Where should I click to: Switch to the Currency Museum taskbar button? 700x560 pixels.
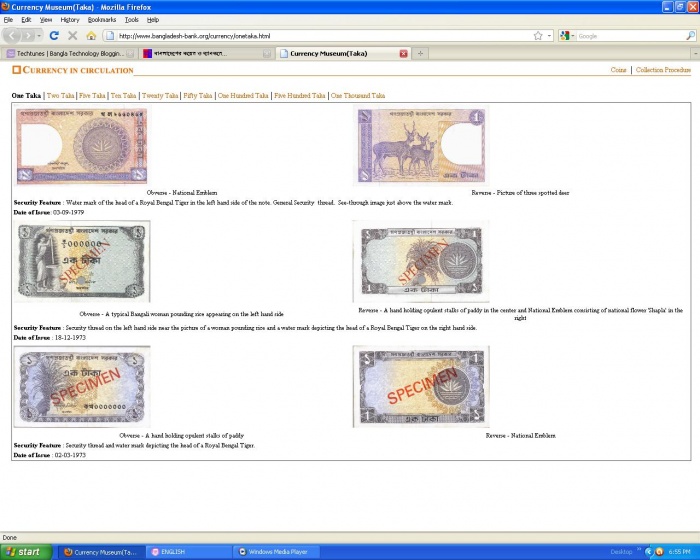point(101,552)
